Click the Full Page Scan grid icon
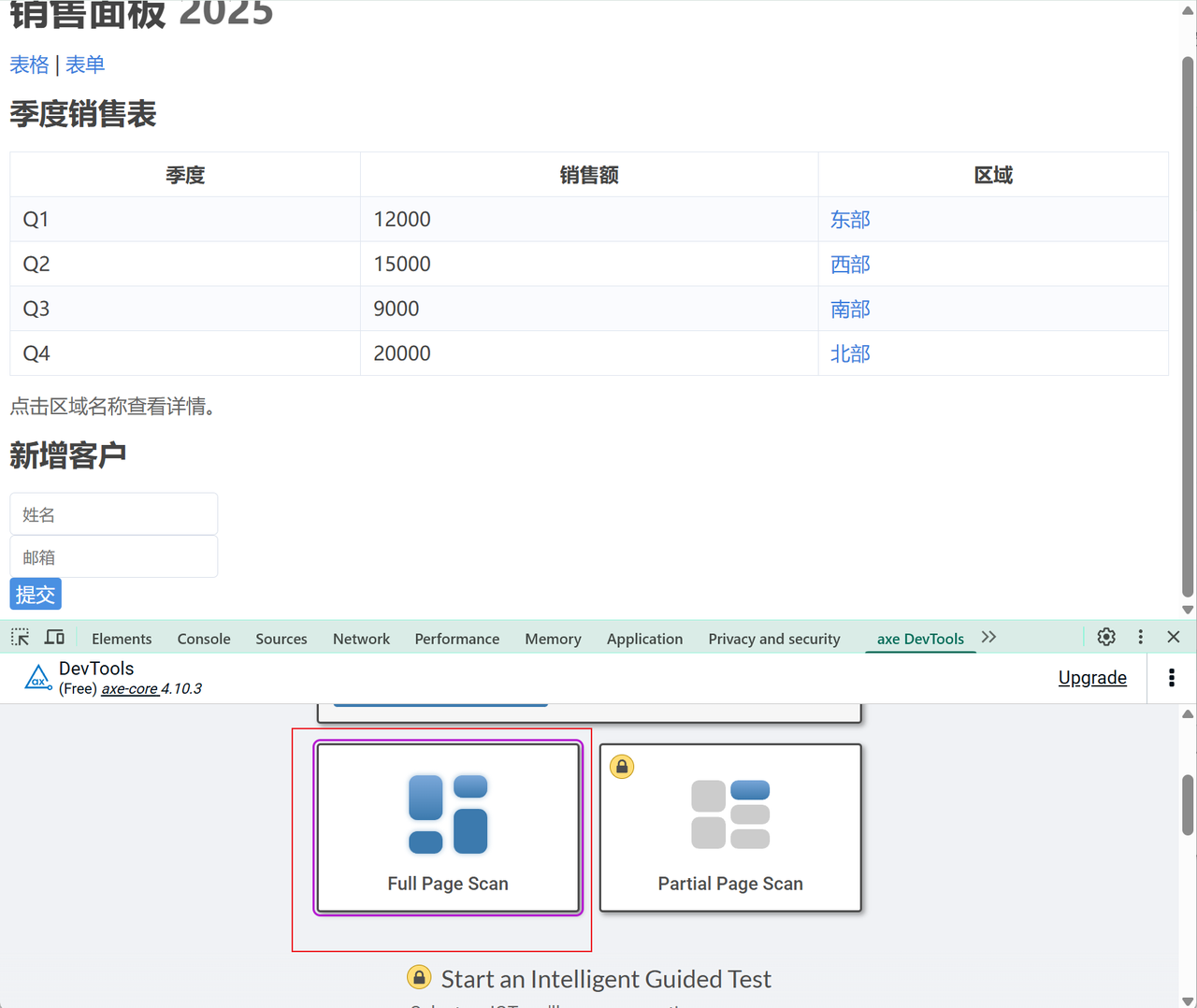 tap(448, 814)
